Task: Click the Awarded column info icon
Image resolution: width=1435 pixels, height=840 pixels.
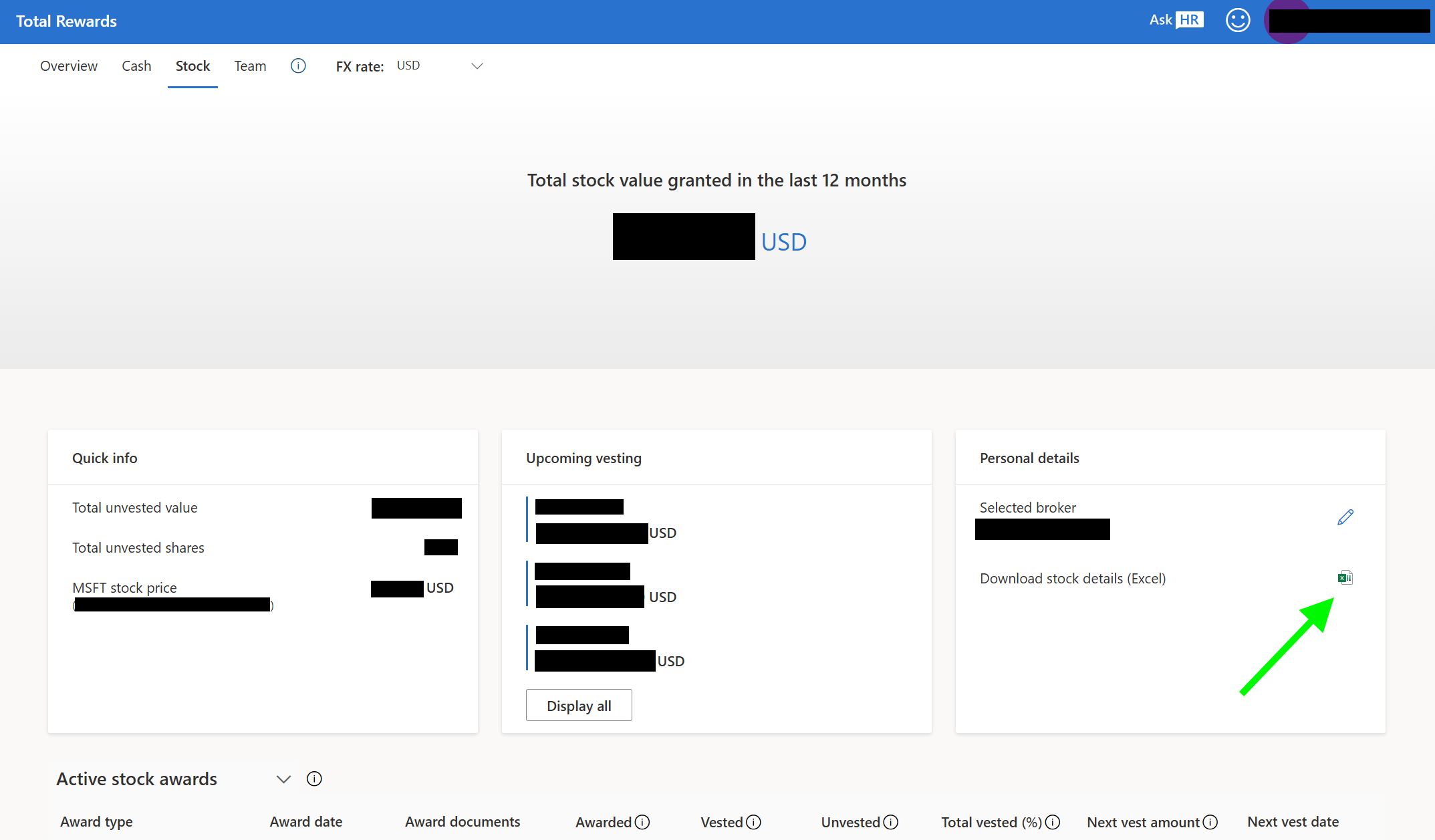Action: click(x=642, y=822)
